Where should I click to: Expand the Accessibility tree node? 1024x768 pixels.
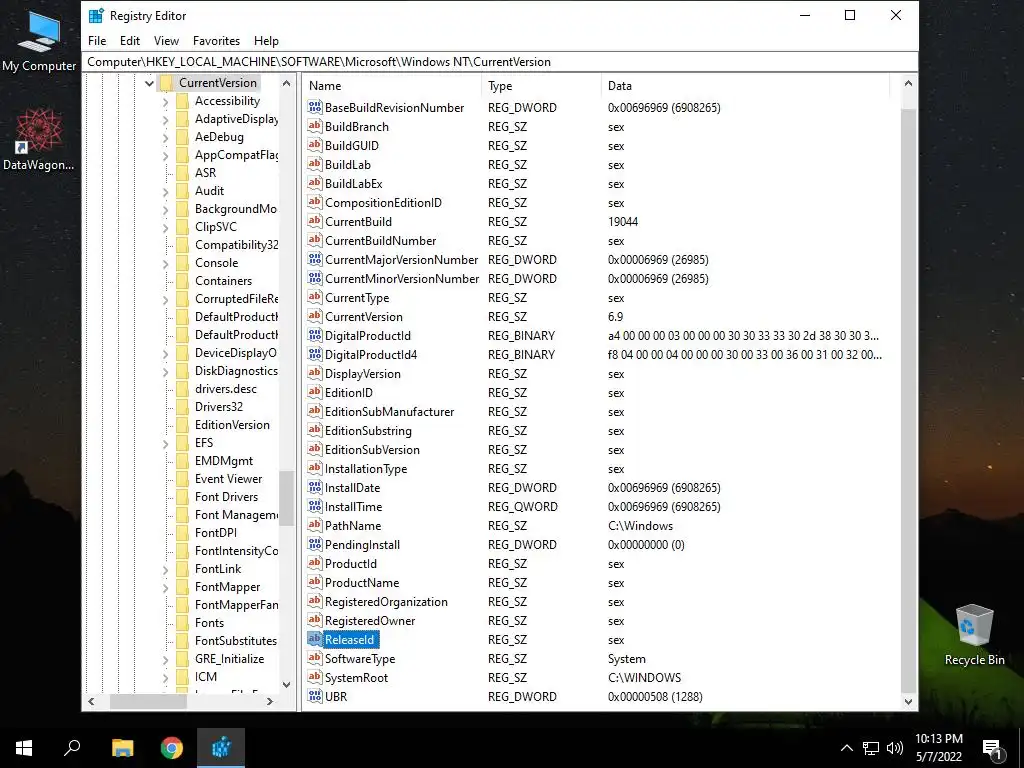pyautogui.click(x=165, y=101)
